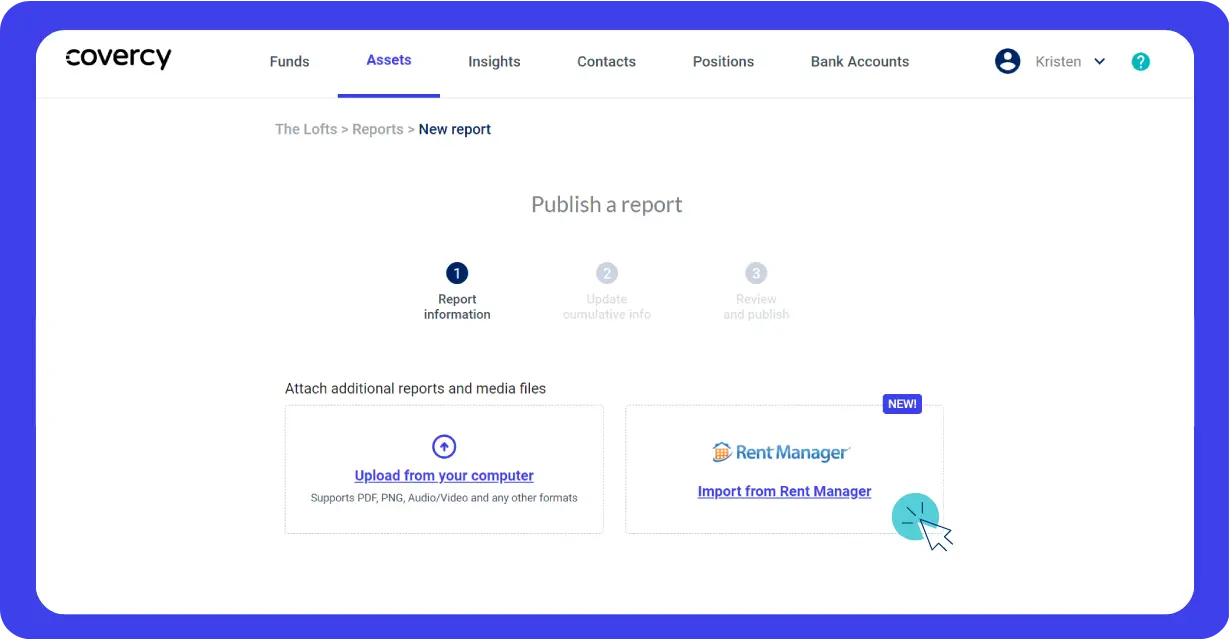The width and height of the screenshot is (1230, 643).
Task: Select the upload arrow icon
Action: pyautogui.click(x=443, y=446)
